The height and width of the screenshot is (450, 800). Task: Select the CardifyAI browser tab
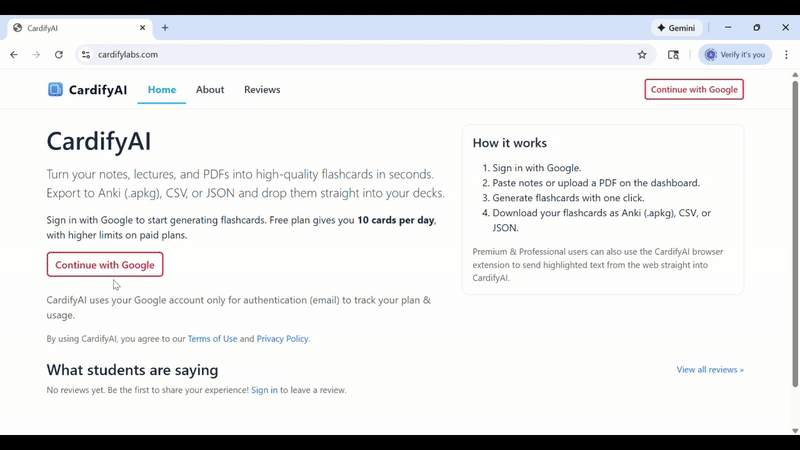pos(79,28)
